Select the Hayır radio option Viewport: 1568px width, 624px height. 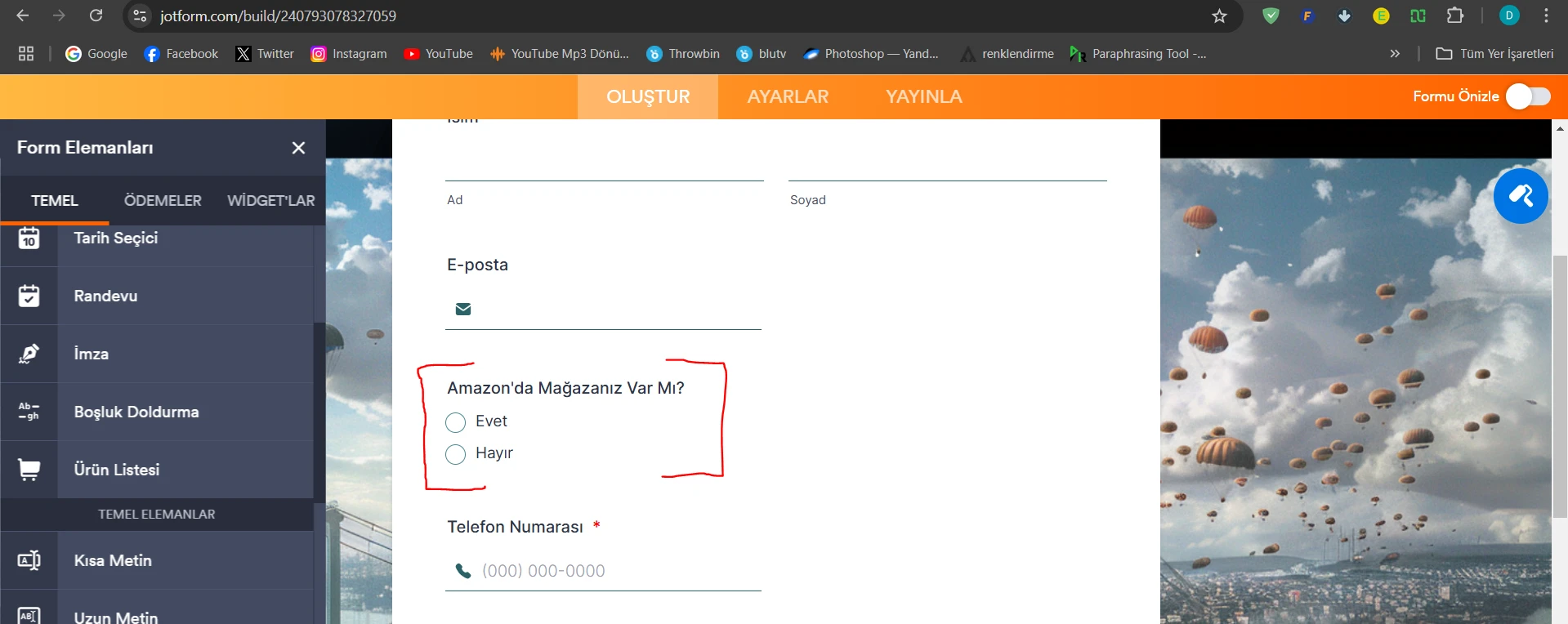(x=456, y=454)
